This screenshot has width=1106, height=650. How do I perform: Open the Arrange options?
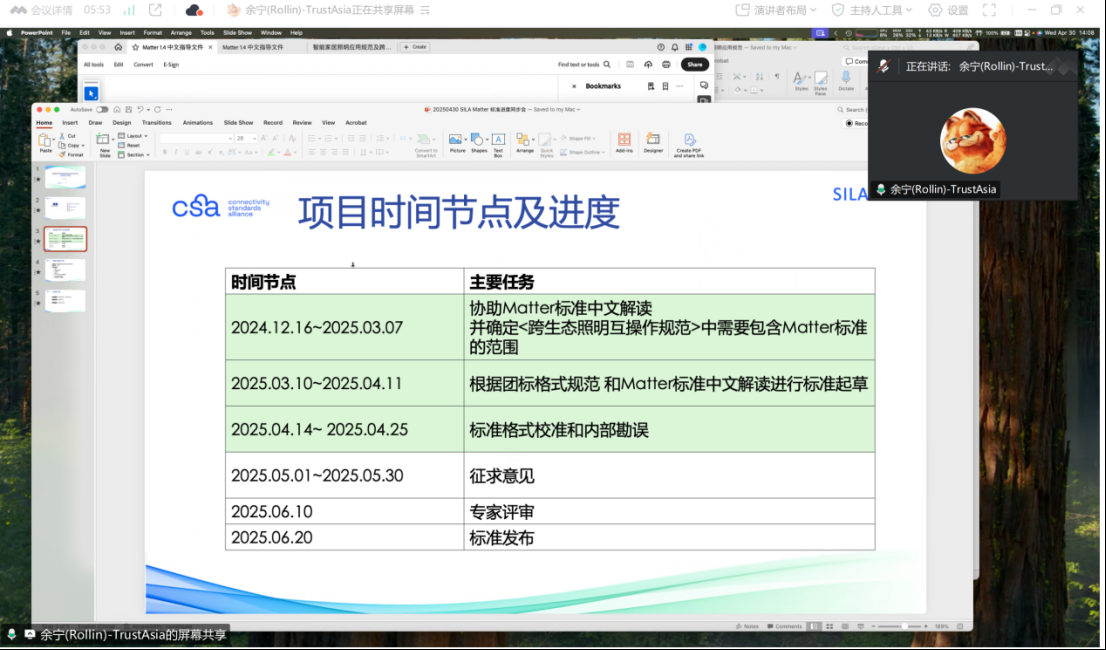point(526,140)
